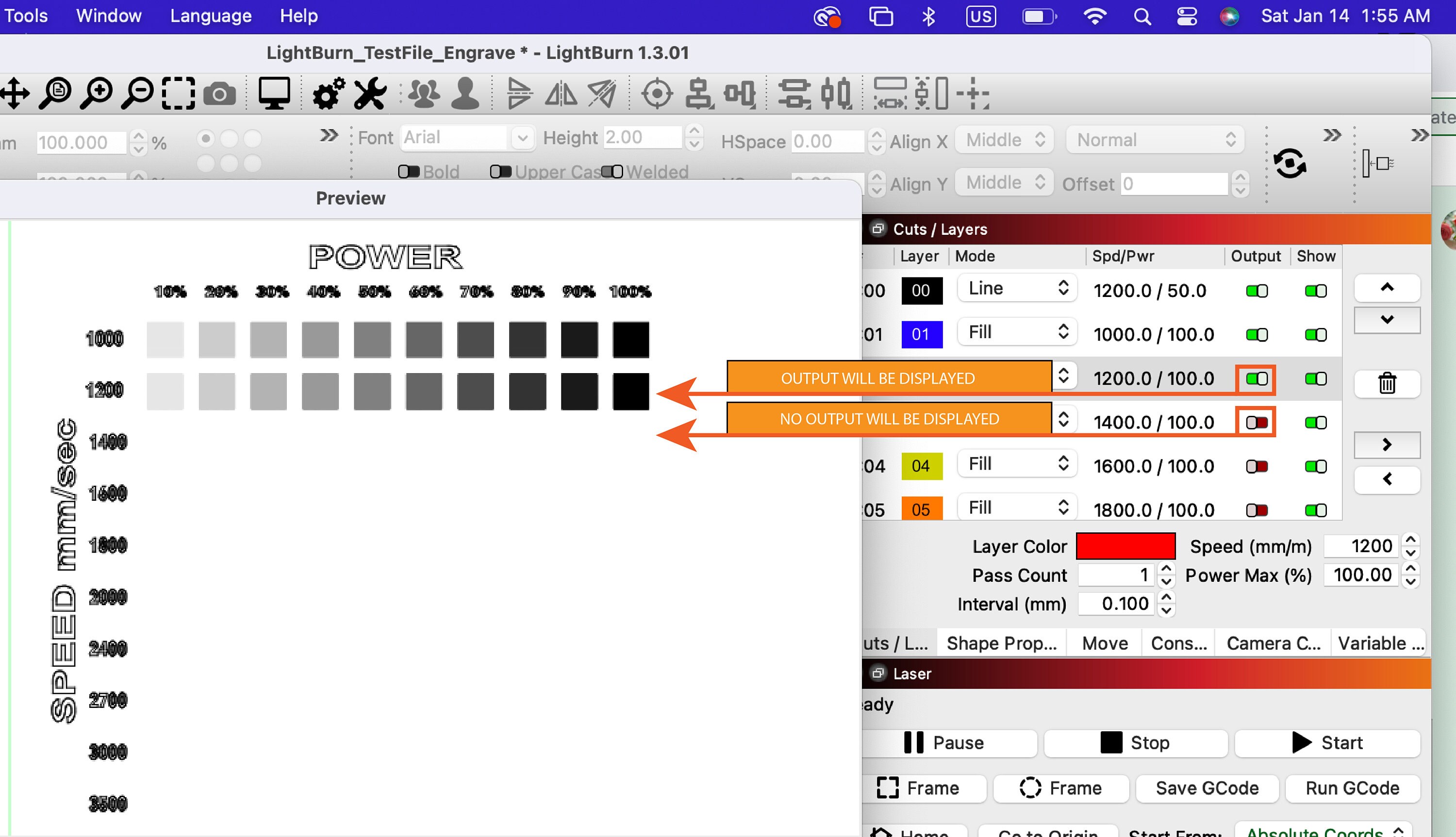Click Save GCode
Image resolution: width=1456 pixels, height=837 pixels.
(x=1206, y=788)
